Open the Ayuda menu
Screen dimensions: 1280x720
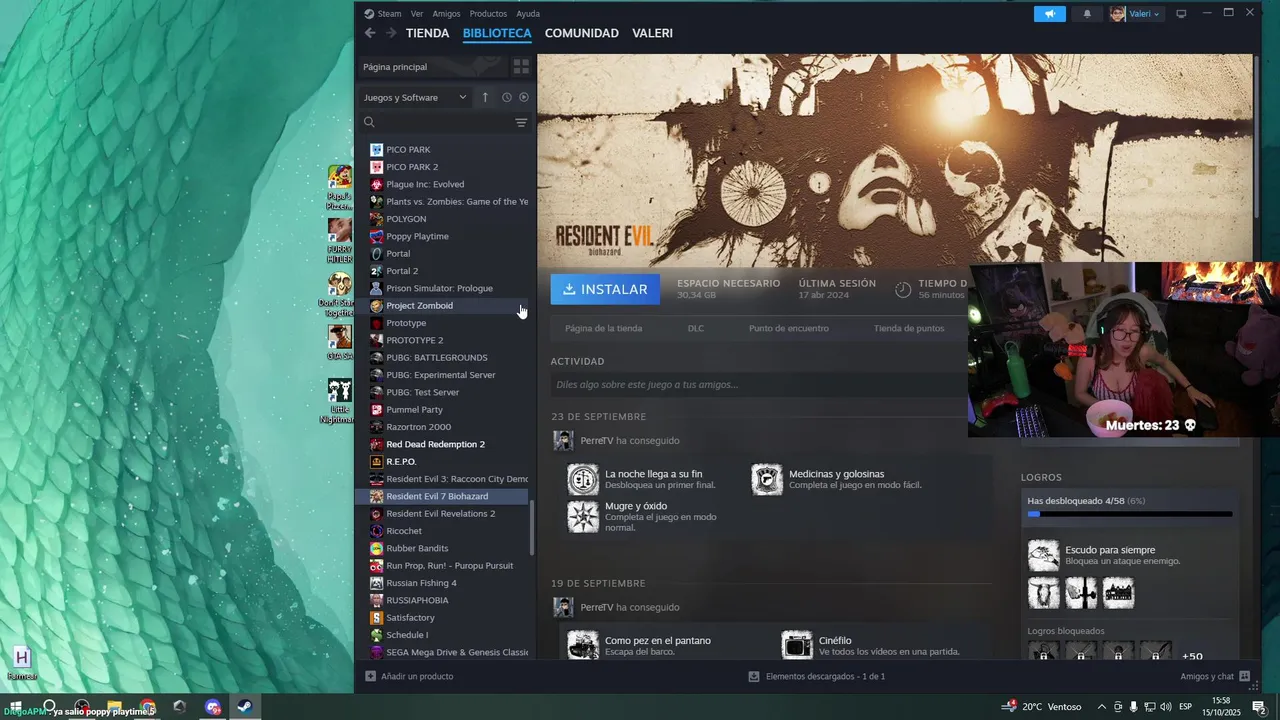pyautogui.click(x=528, y=14)
